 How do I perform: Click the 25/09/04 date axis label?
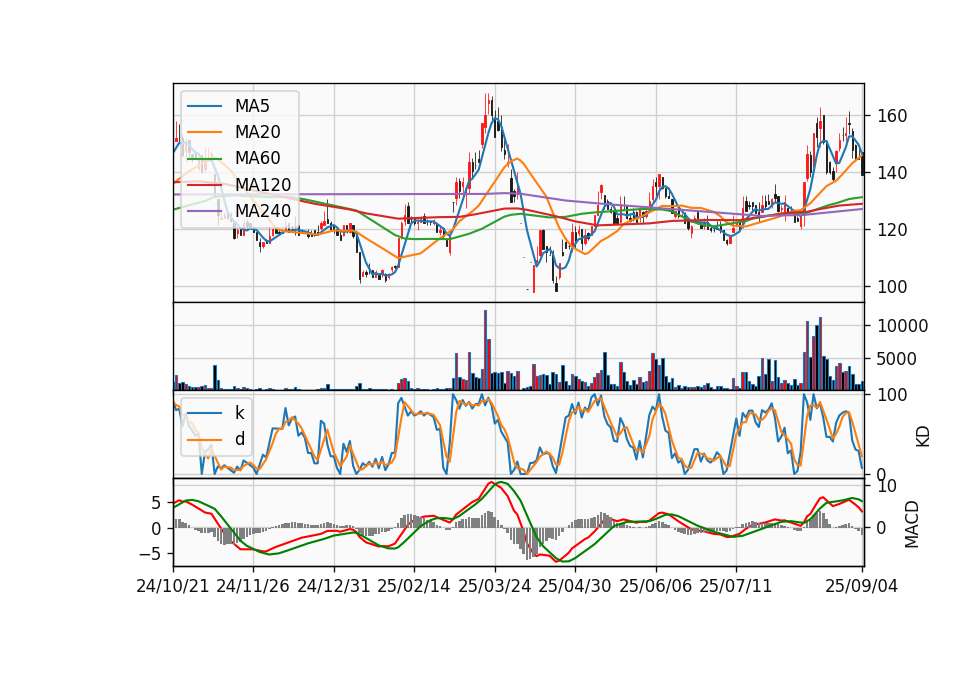pos(861,586)
